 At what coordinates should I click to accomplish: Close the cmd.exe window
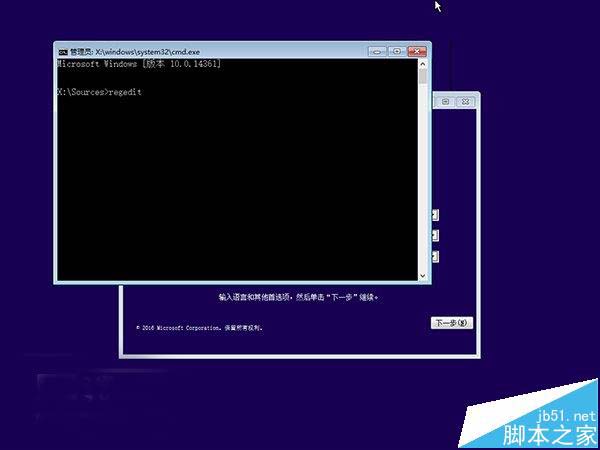pos(417,51)
